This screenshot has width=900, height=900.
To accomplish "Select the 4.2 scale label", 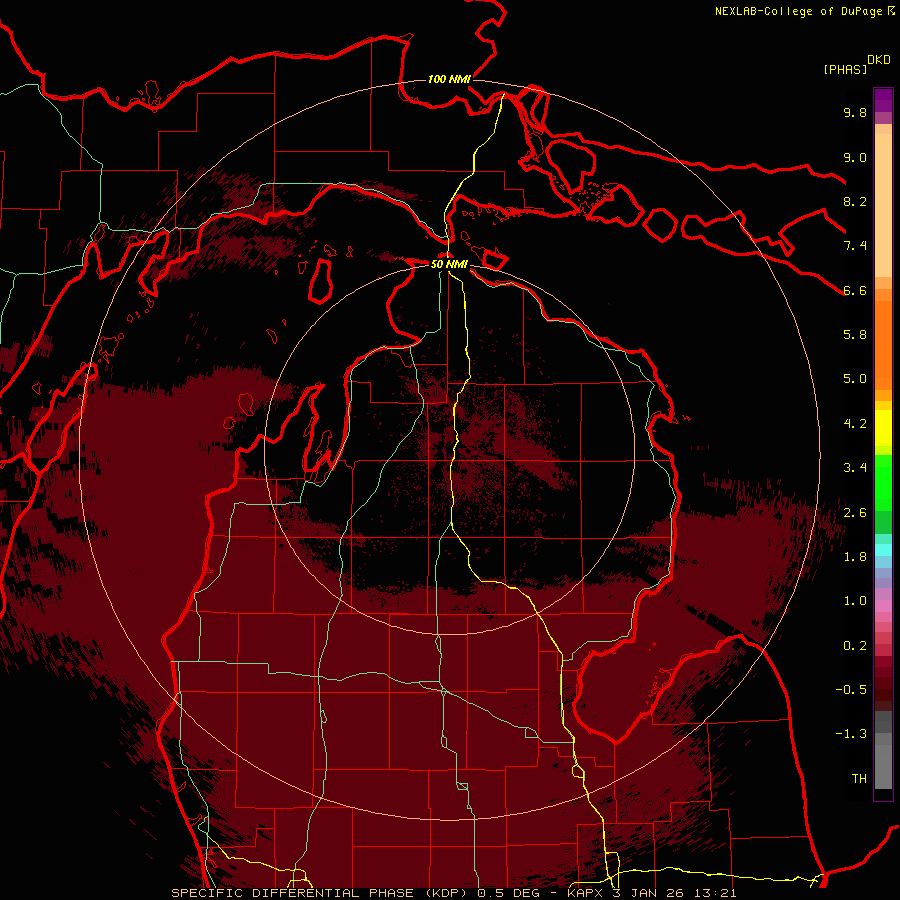I will (855, 424).
